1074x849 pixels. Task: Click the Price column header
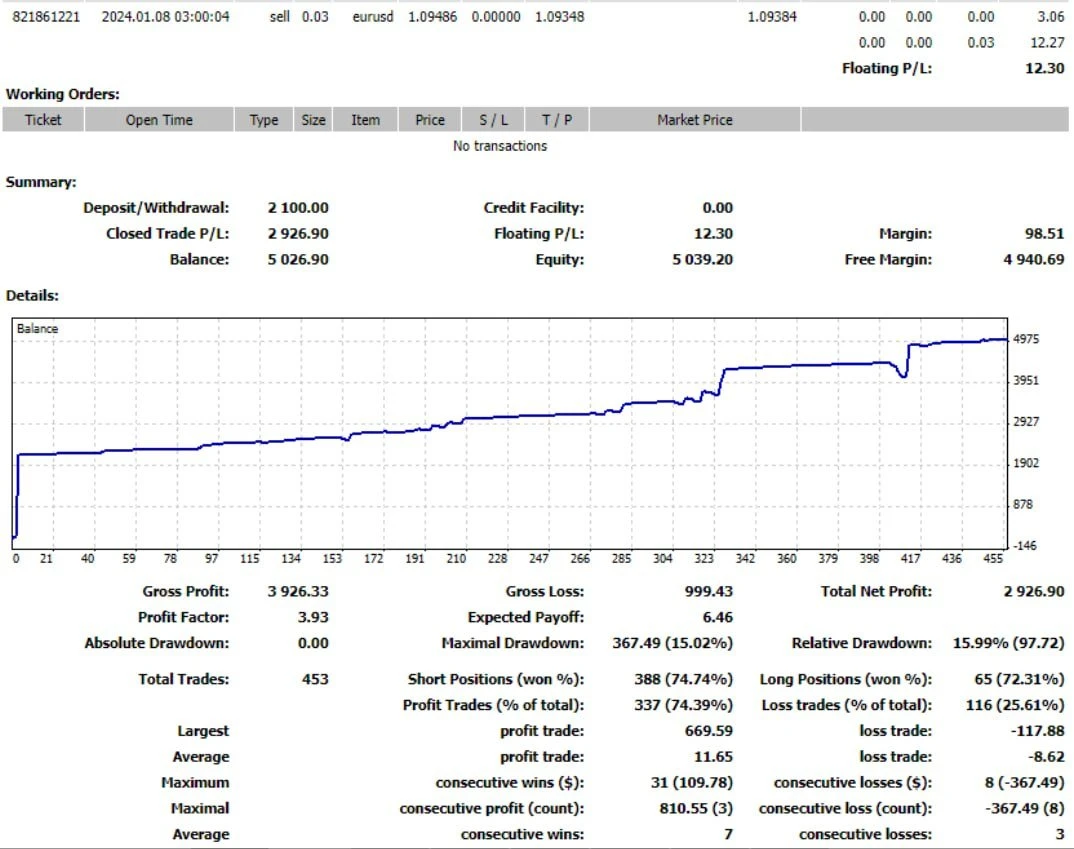430,120
